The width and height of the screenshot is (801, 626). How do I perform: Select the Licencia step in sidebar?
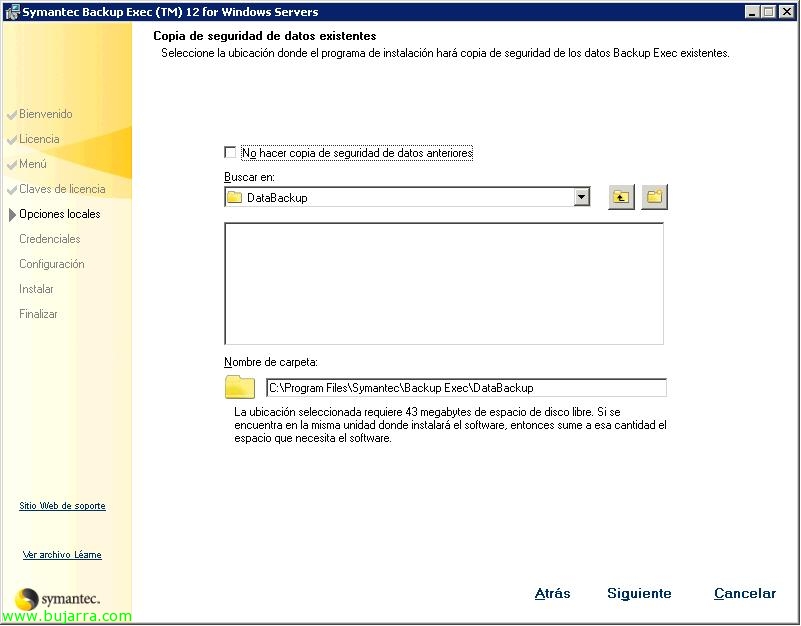[39, 139]
